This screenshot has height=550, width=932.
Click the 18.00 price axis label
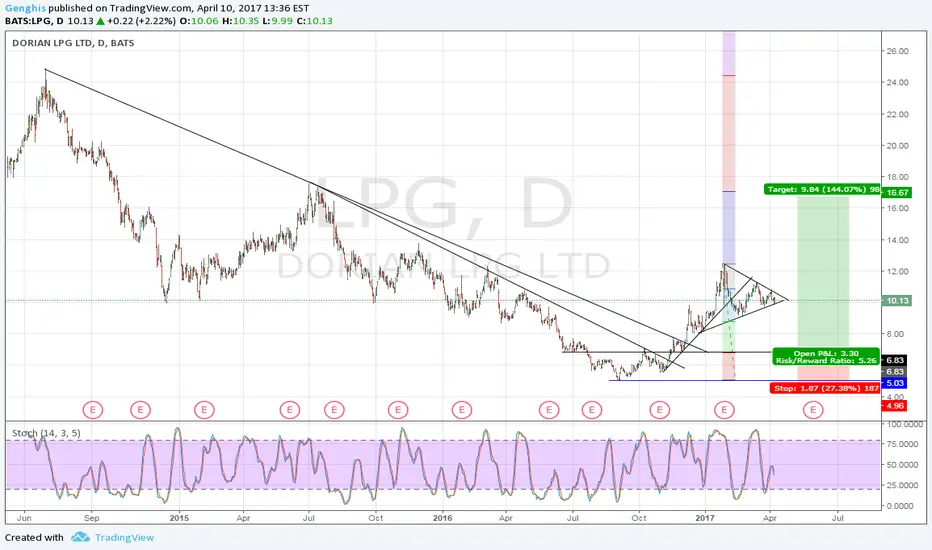(x=898, y=177)
